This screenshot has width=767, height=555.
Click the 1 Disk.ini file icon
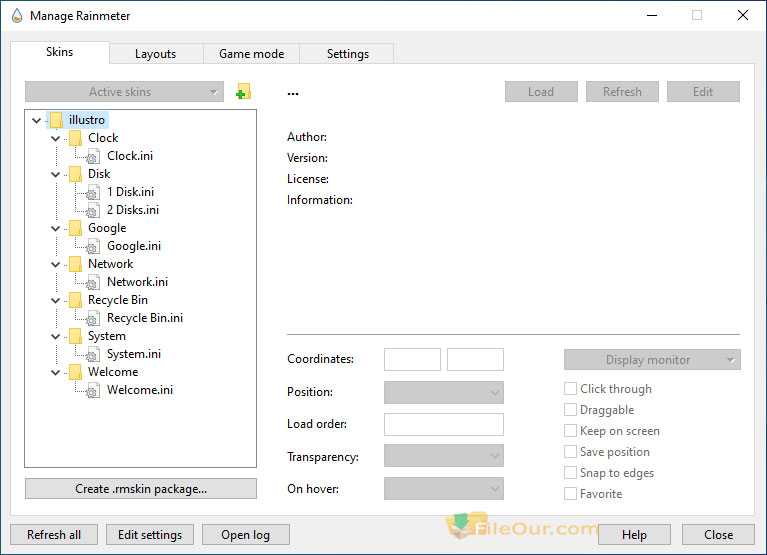point(93,193)
